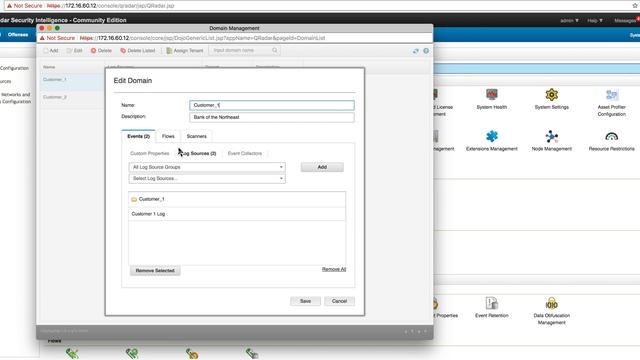Switch to the Events (2) tab

(x=138, y=136)
